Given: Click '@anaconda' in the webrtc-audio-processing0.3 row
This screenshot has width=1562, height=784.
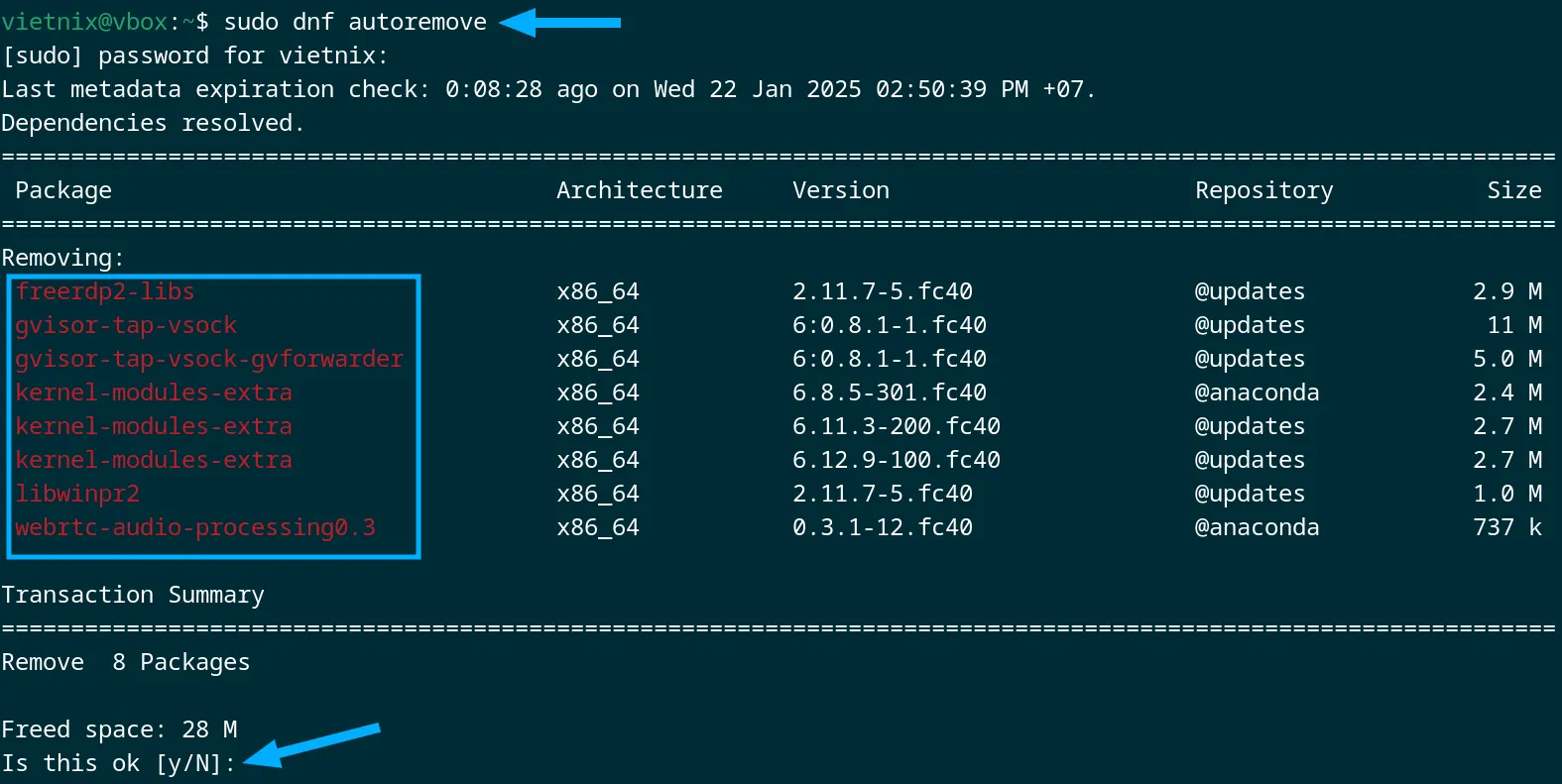Looking at the screenshot, I should click(x=1258, y=527).
